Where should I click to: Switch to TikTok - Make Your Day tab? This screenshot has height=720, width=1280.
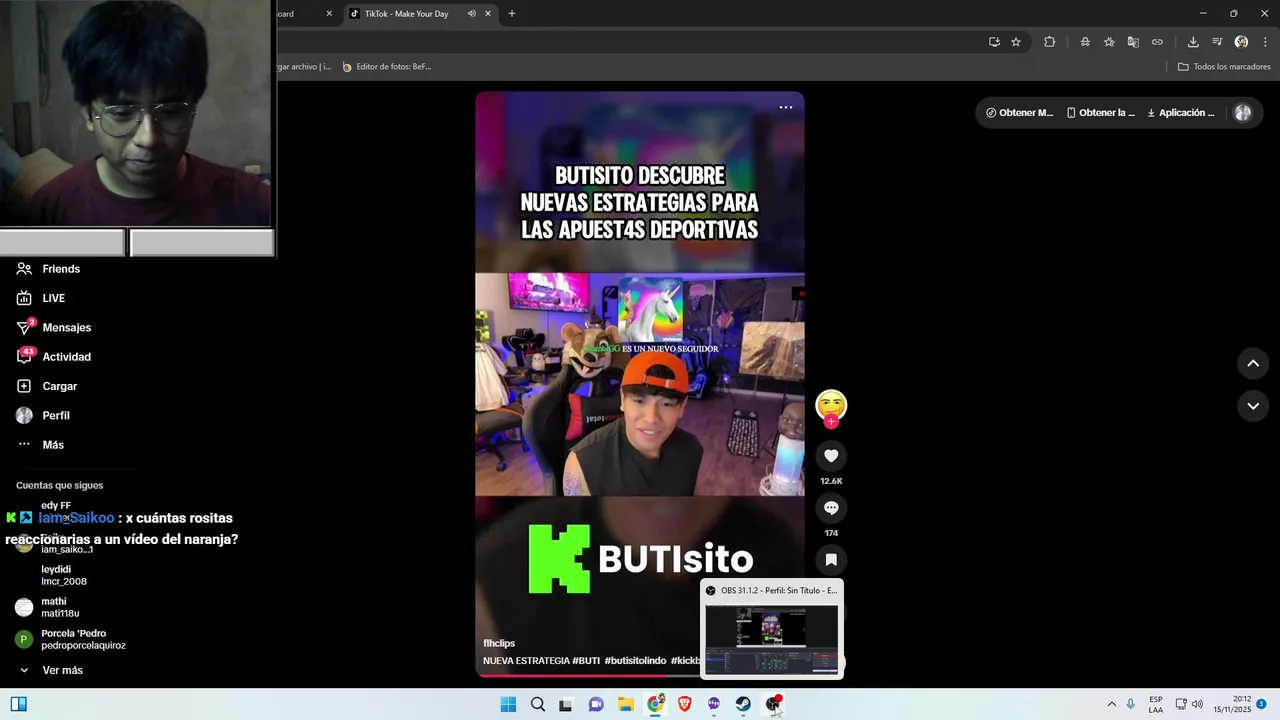point(406,14)
